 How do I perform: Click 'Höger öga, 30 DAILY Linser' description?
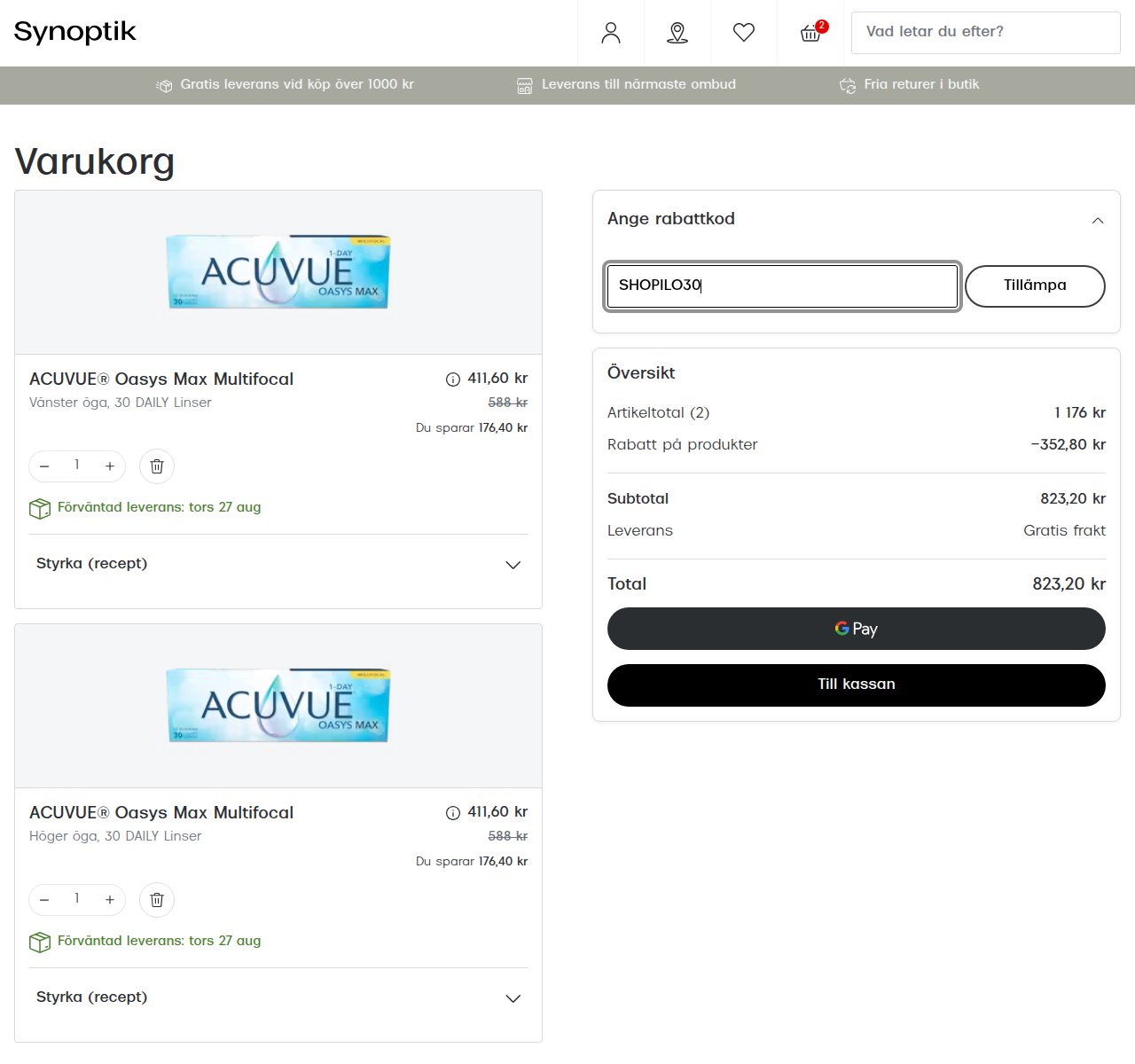coord(115,836)
